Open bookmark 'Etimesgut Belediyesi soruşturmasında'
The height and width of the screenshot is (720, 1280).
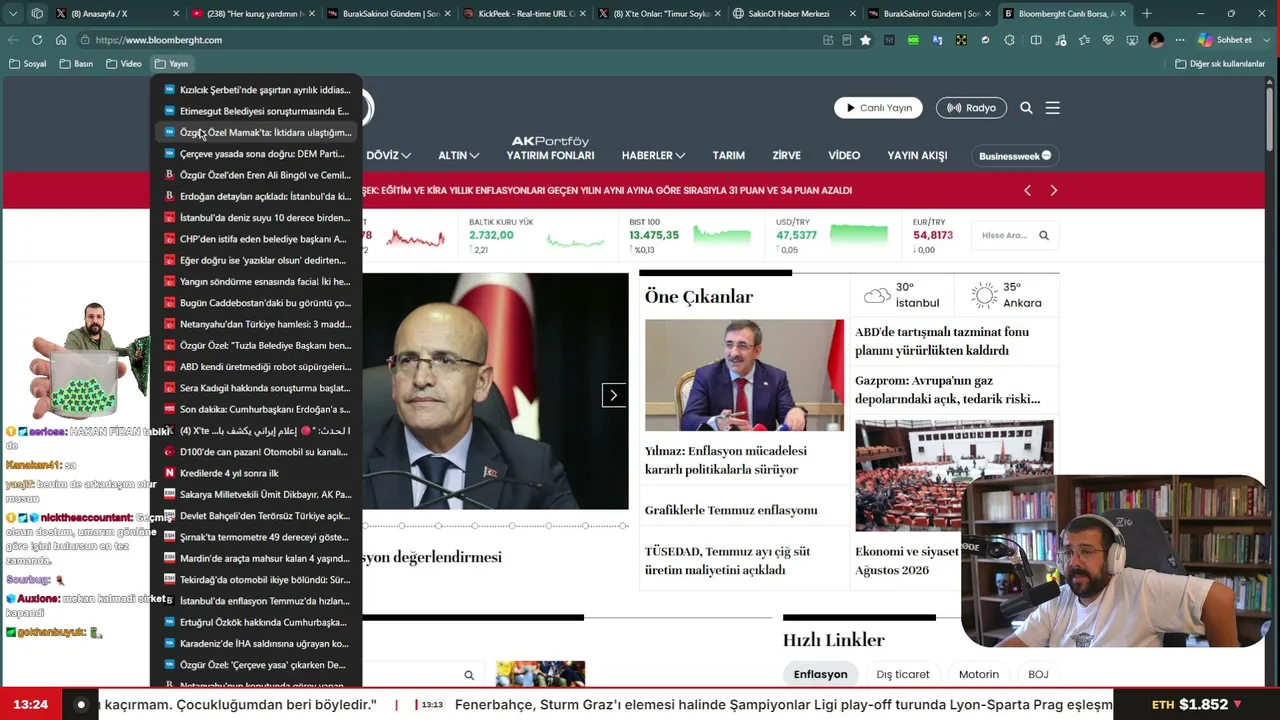point(257,111)
